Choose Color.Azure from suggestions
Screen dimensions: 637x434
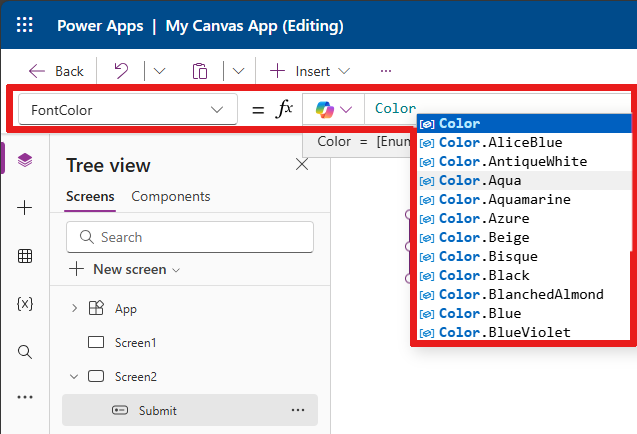pyautogui.click(x=524, y=219)
